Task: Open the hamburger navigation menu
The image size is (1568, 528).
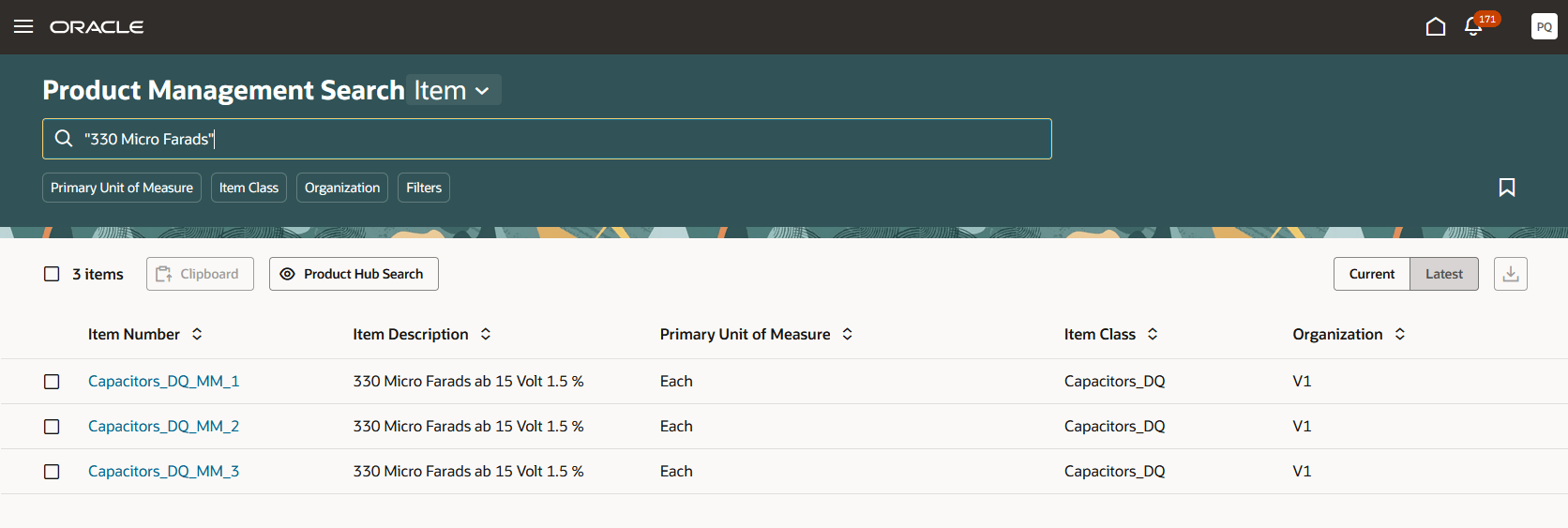Action: [x=23, y=26]
